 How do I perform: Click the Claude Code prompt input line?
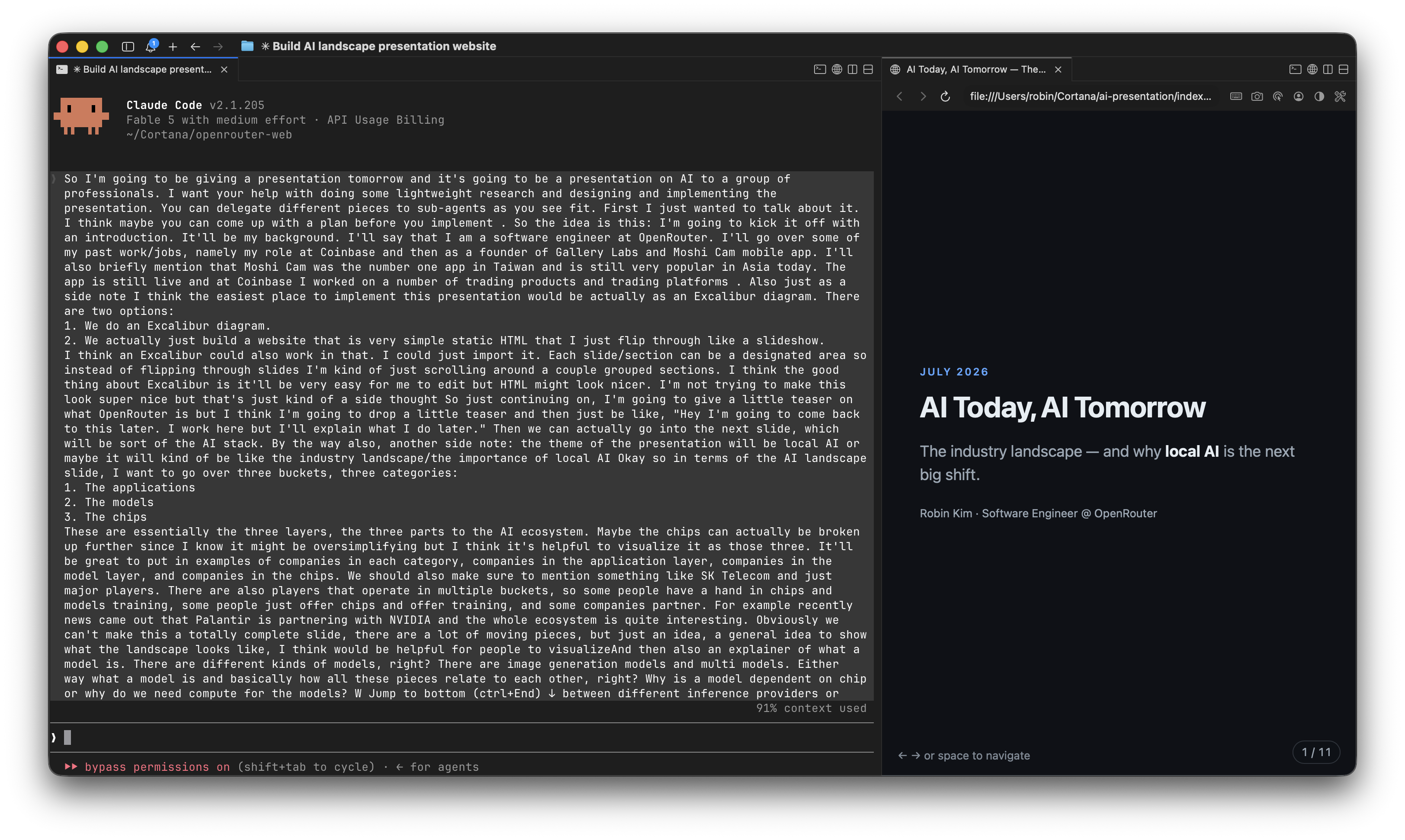click(x=462, y=737)
